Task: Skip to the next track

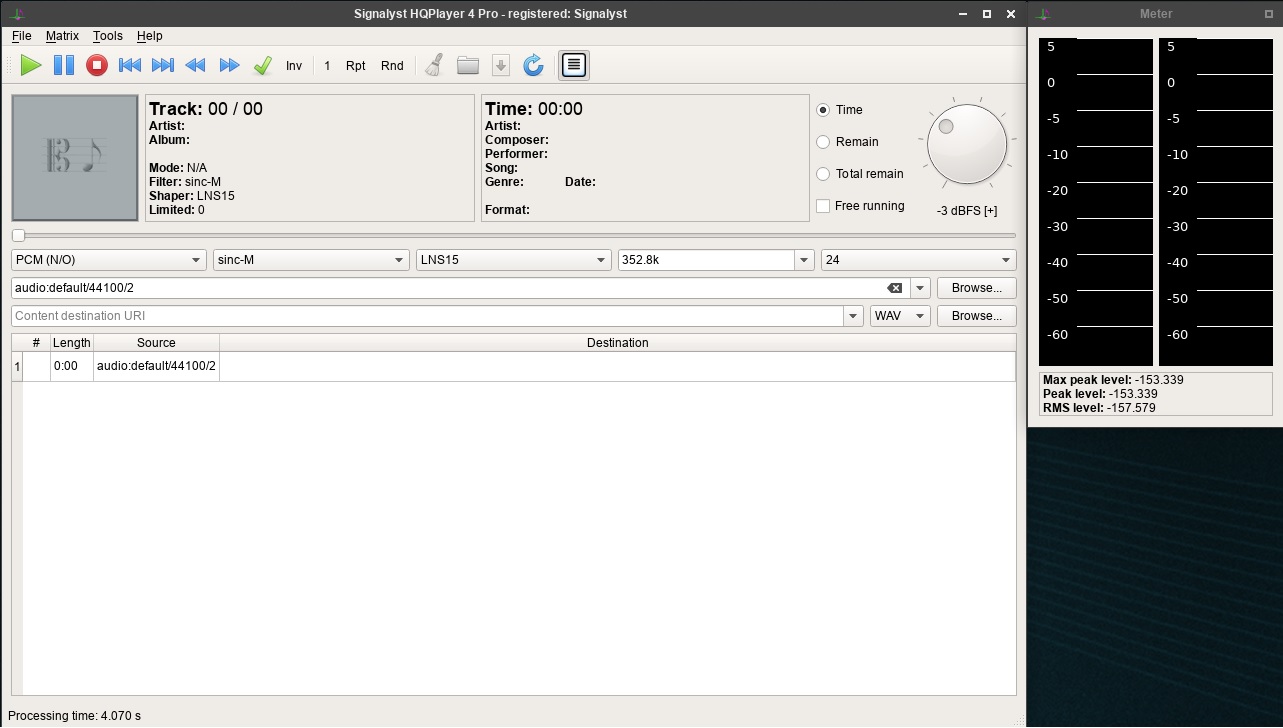Action: [x=162, y=65]
